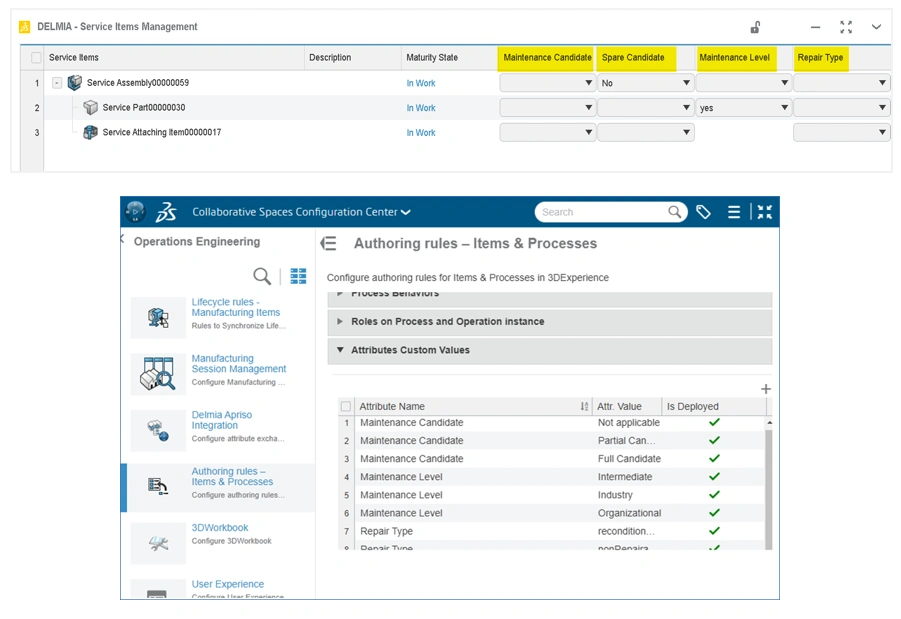The image size is (901, 619).
Task: Click the collapse/minimize arrows icon in the top bar
Action: (x=765, y=212)
